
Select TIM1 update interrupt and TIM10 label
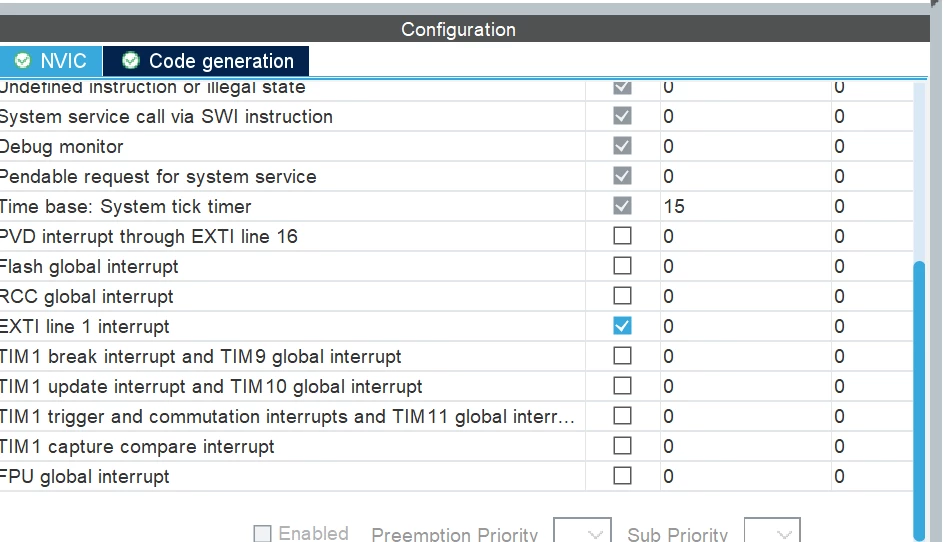point(211,386)
